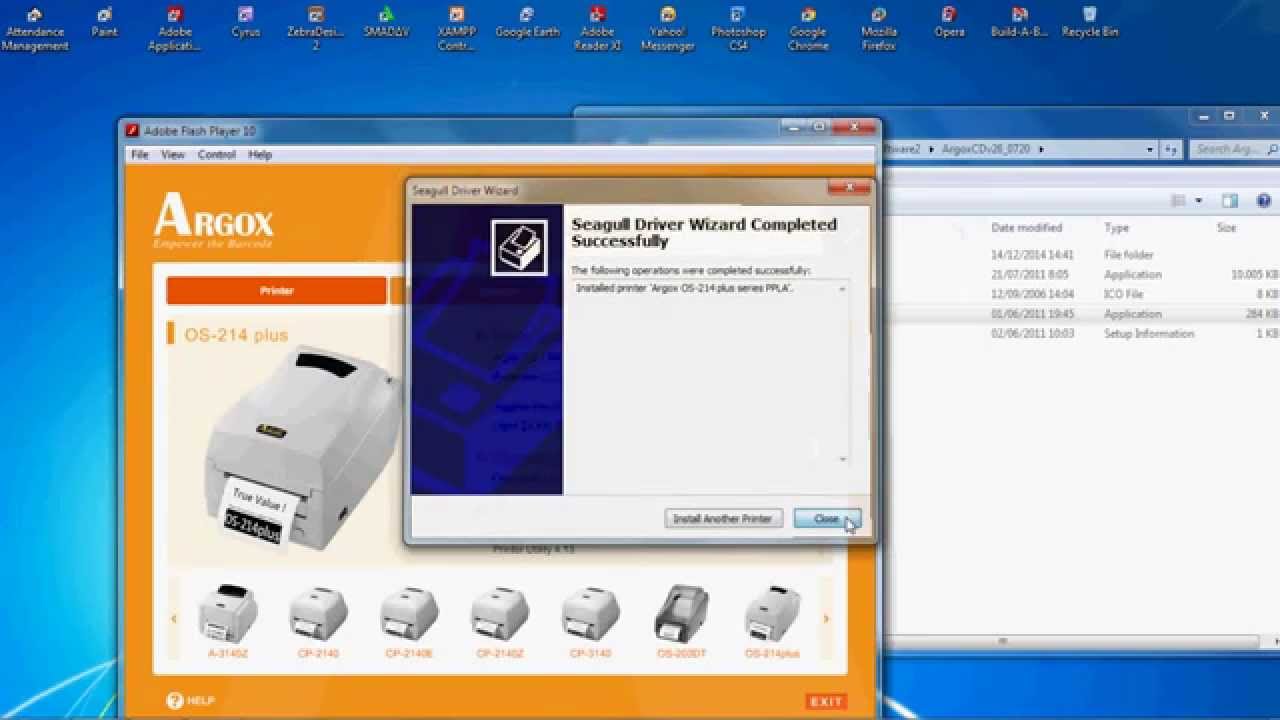Click Install Another Printer button
The image size is (1280, 720).
(722, 519)
